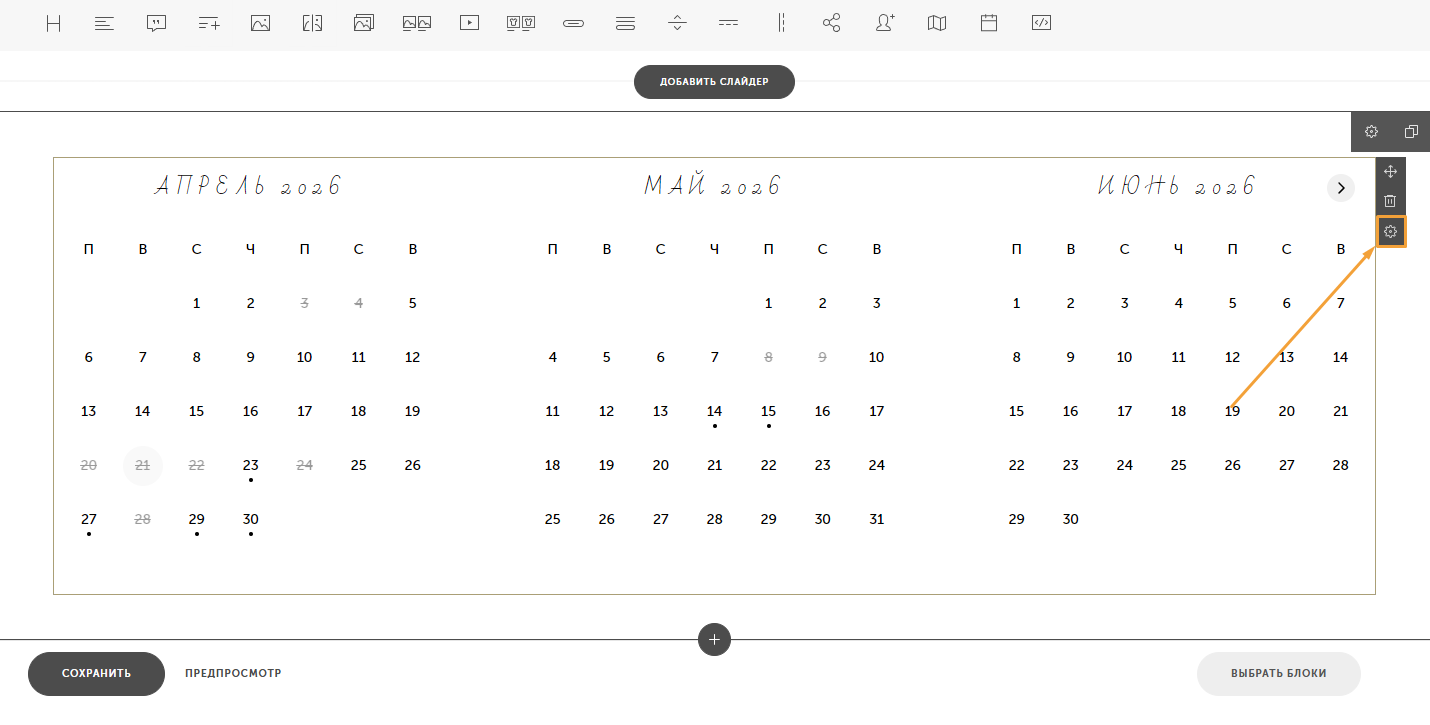Insert a video block
The image size is (1430, 725).
click(x=469, y=23)
